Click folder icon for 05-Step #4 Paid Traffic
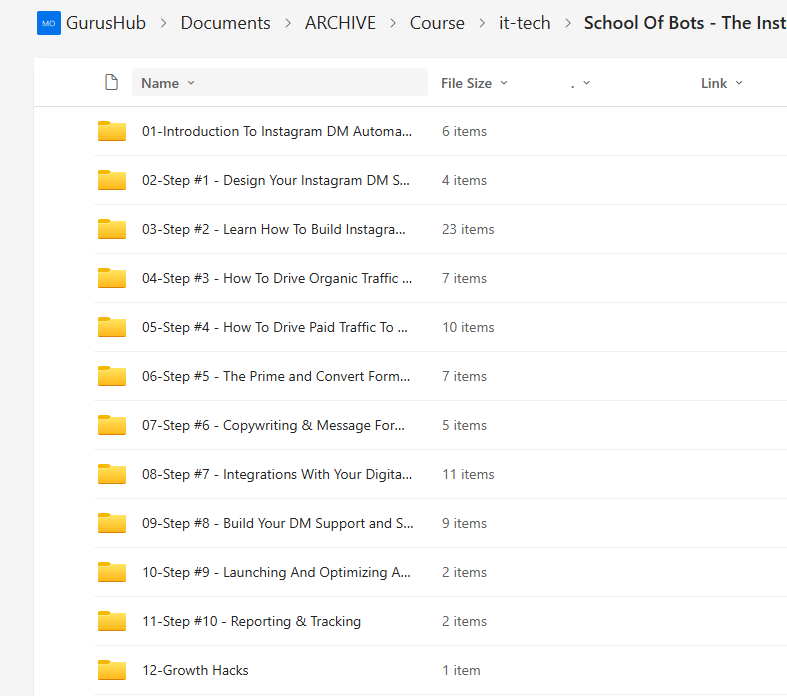Screen dimensions: 787x696 click(112, 327)
